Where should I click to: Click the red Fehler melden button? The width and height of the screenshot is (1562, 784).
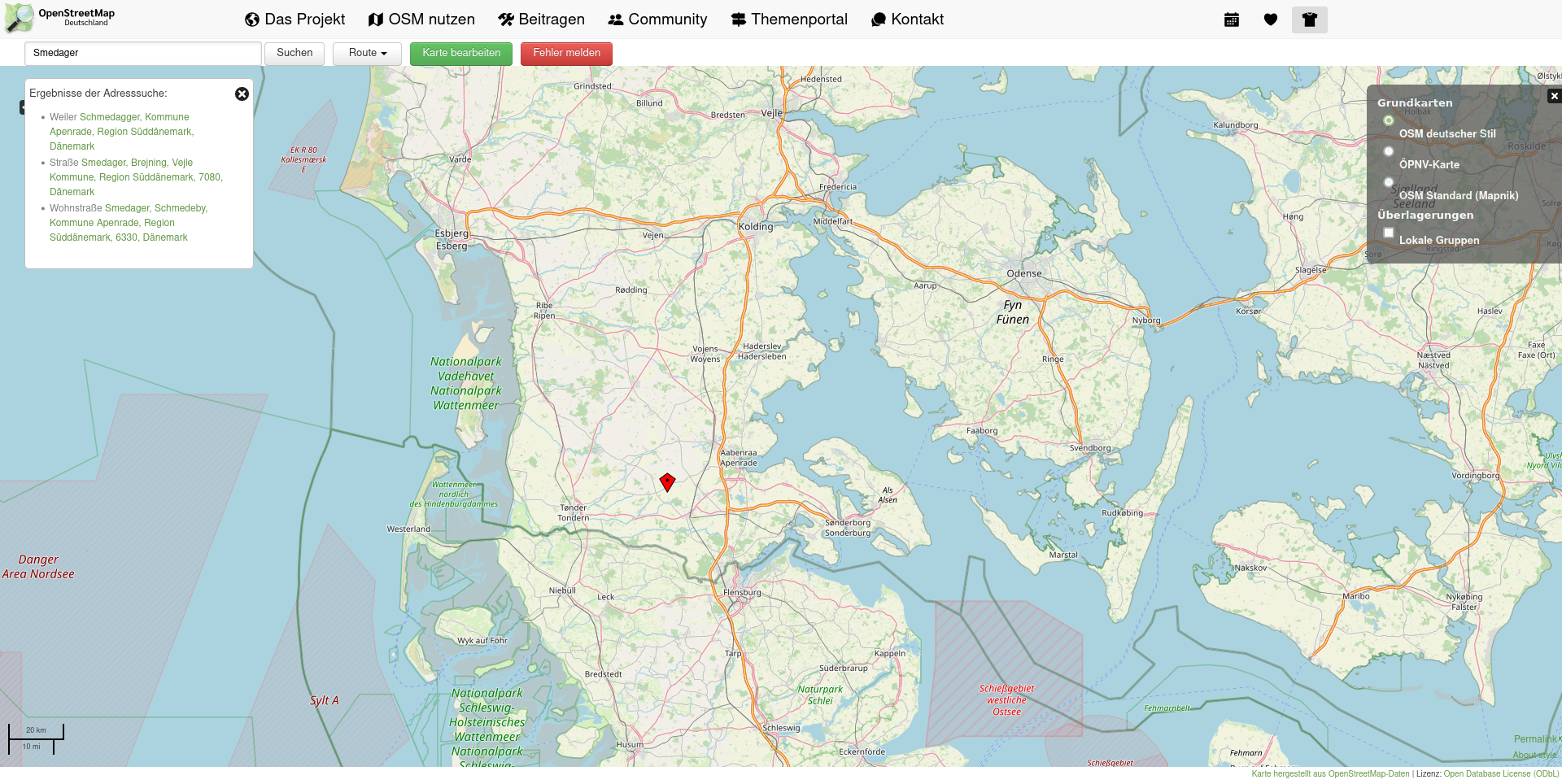[566, 54]
